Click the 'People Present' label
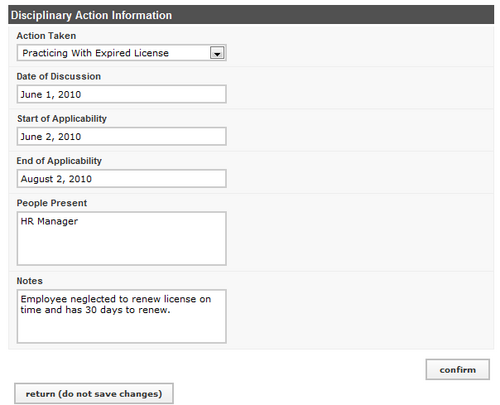 pos(52,203)
